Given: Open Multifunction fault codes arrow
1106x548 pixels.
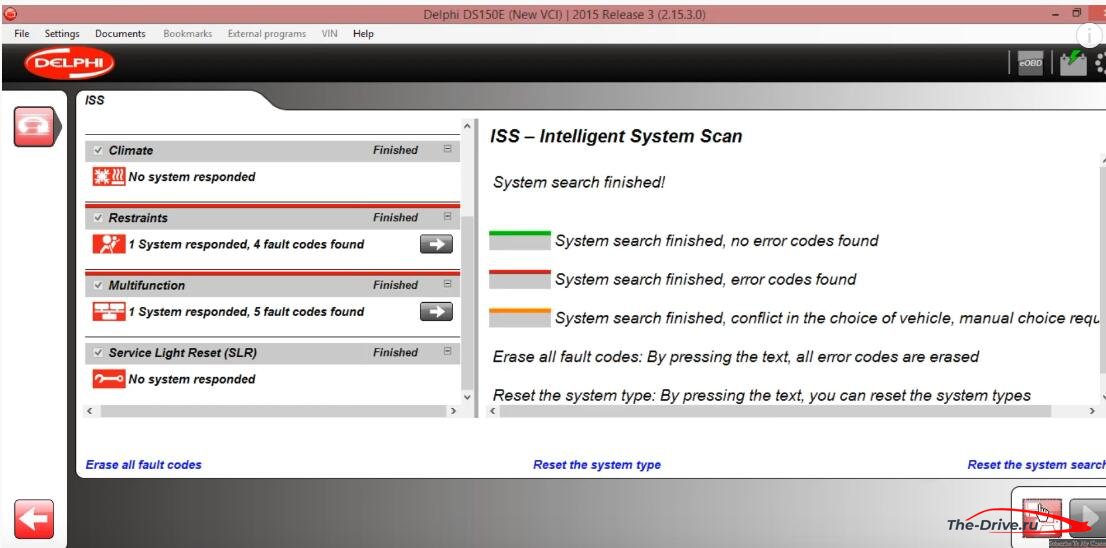Looking at the screenshot, I should [436, 312].
